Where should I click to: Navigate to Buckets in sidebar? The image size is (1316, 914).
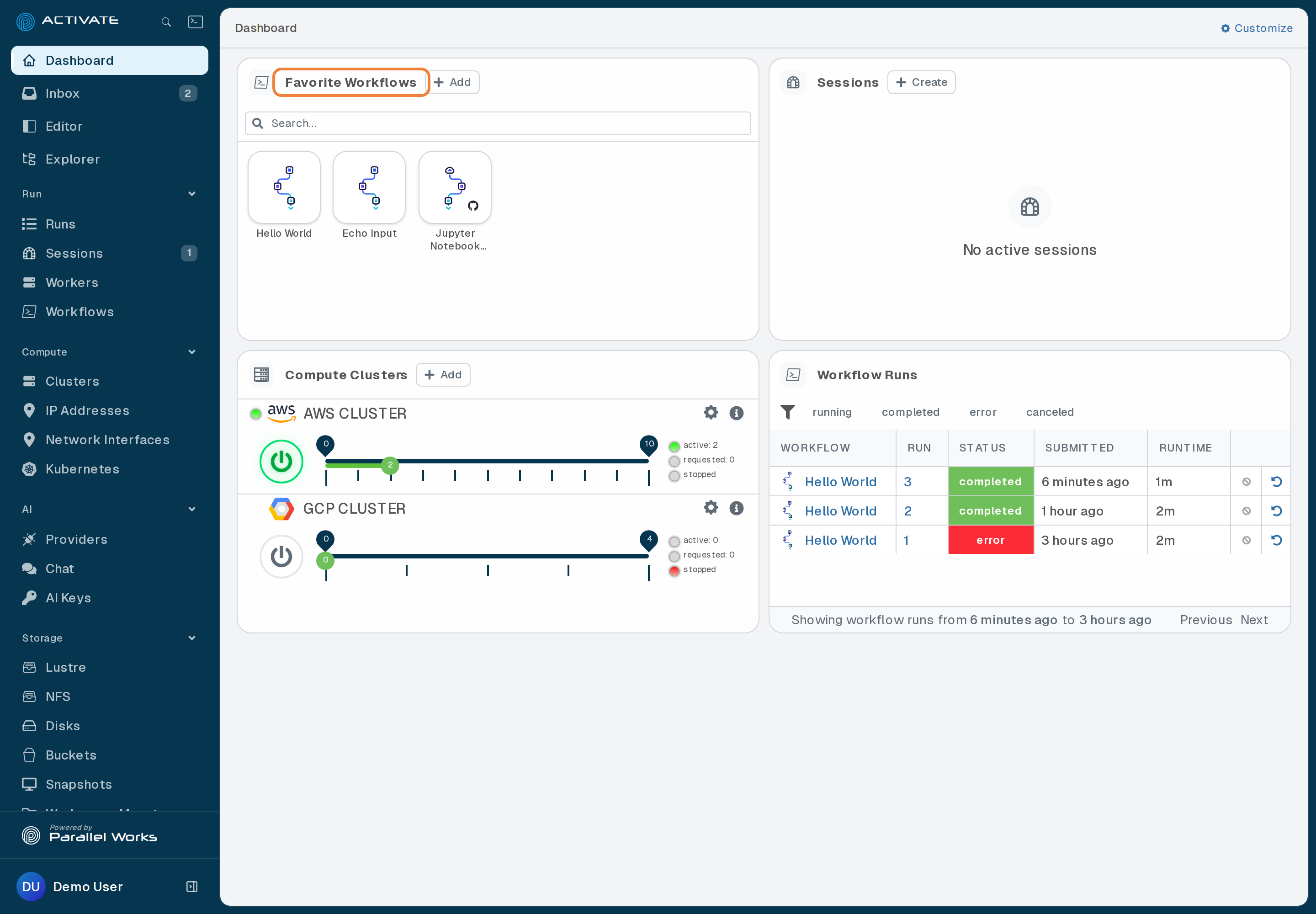pyautogui.click(x=109, y=755)
